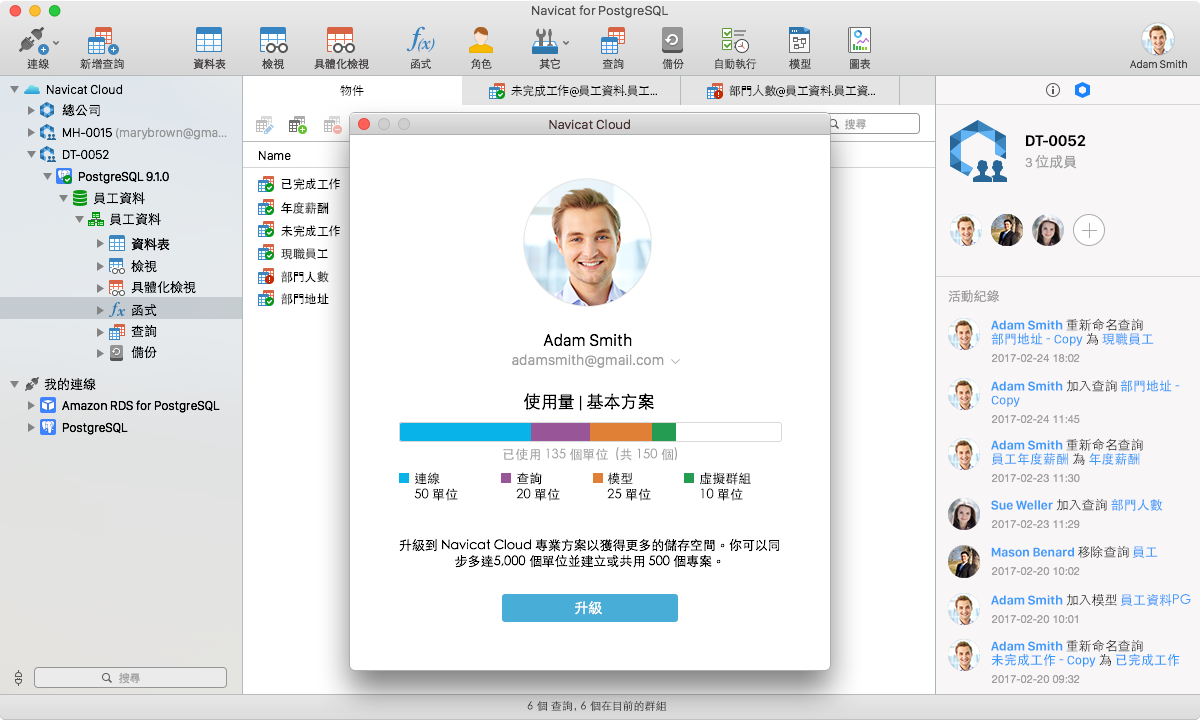Screen dimensions: 1200x720
Task: Click the usage progress bar blue segment
Action: tap(465, 432)
